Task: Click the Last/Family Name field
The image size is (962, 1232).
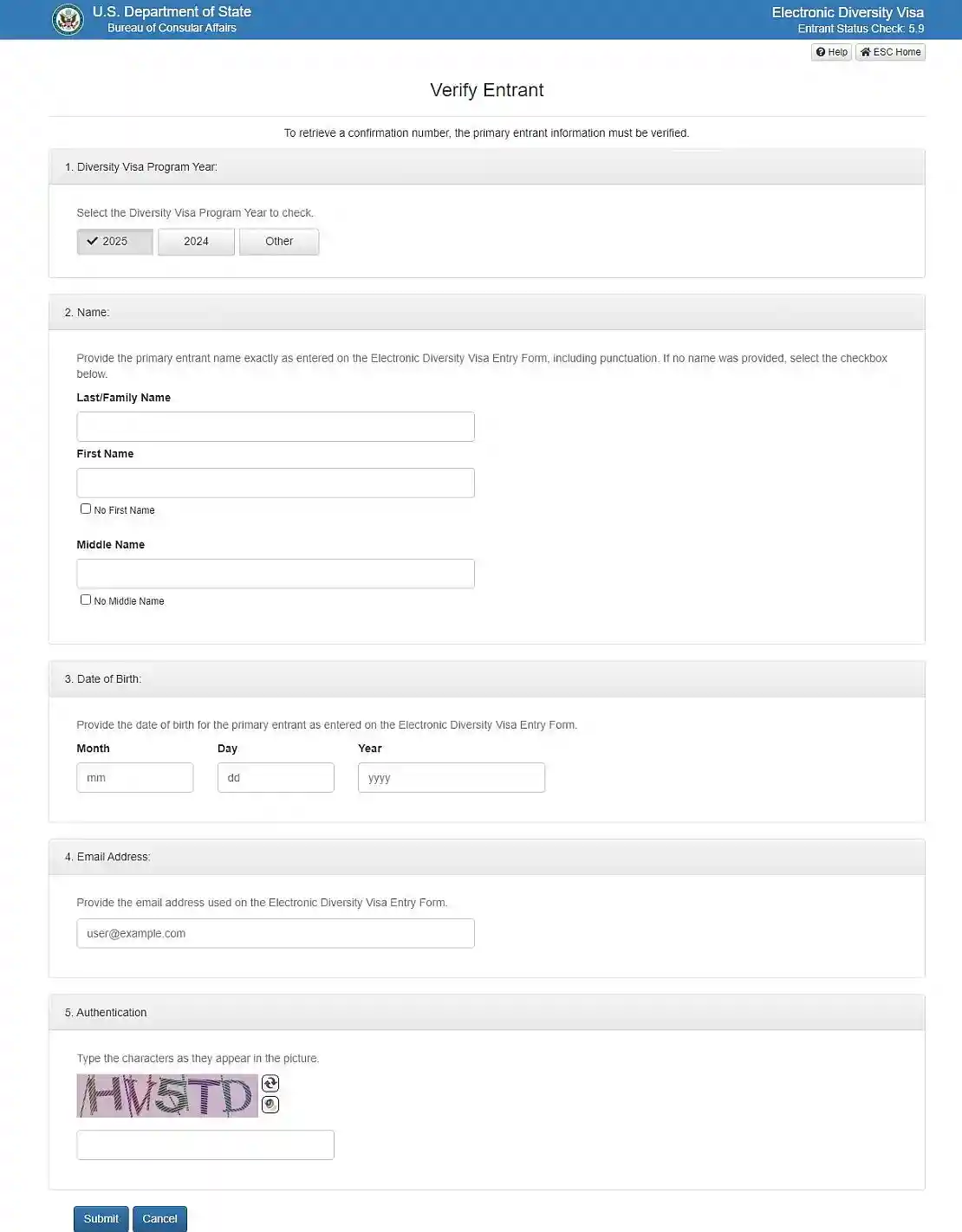Action: point(276,426)
